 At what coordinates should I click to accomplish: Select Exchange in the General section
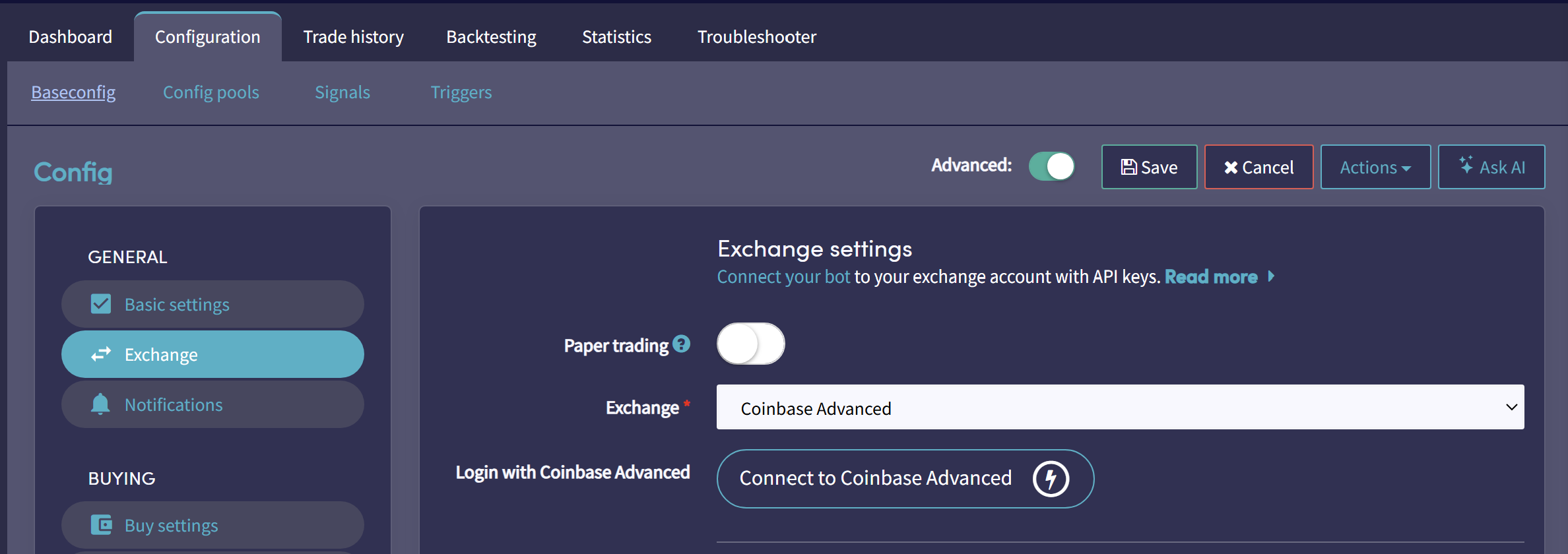212,354
